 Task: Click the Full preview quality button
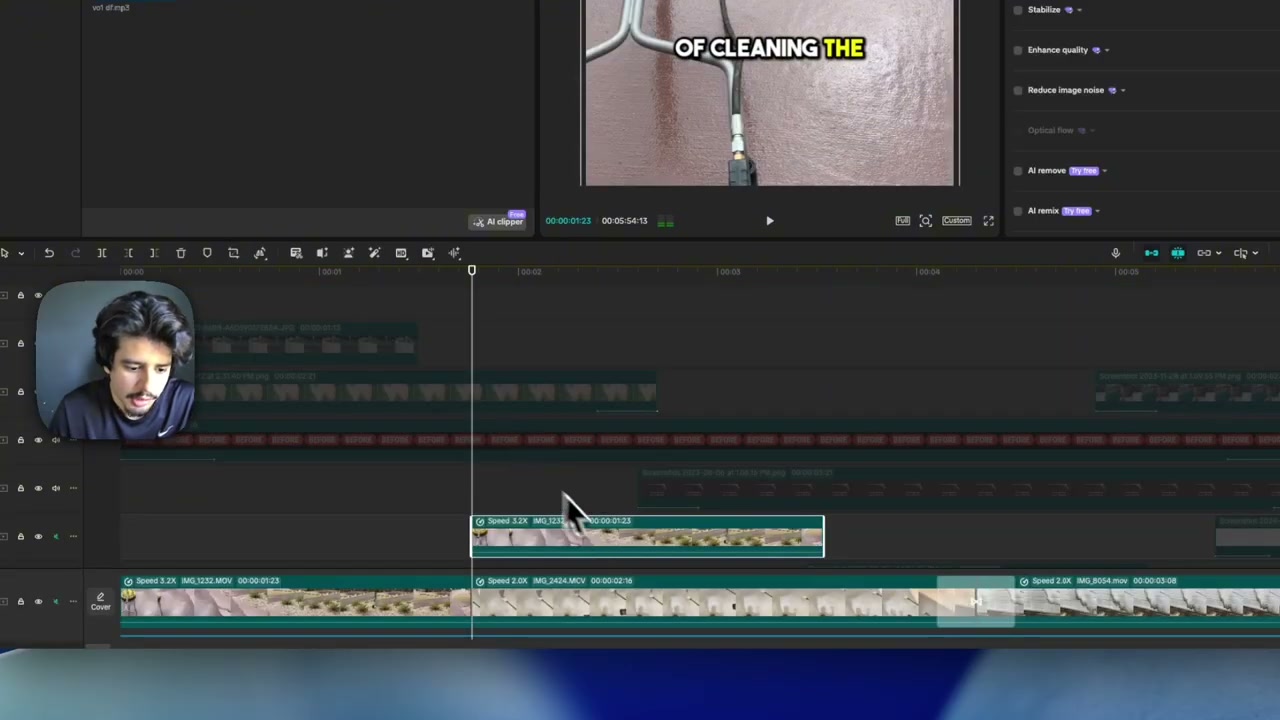click(x=902, y=221)
